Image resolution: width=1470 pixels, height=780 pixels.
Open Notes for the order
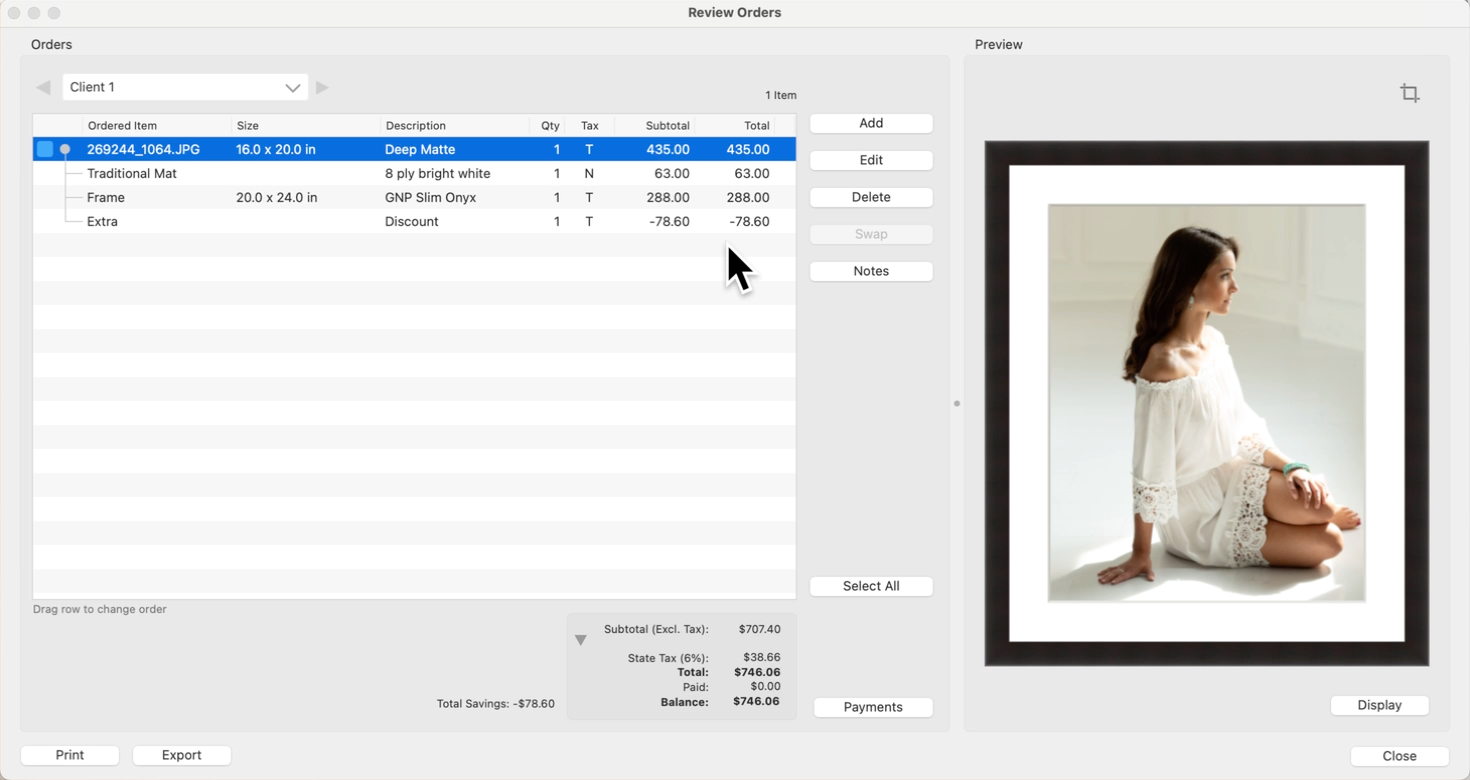coord(870,271)
